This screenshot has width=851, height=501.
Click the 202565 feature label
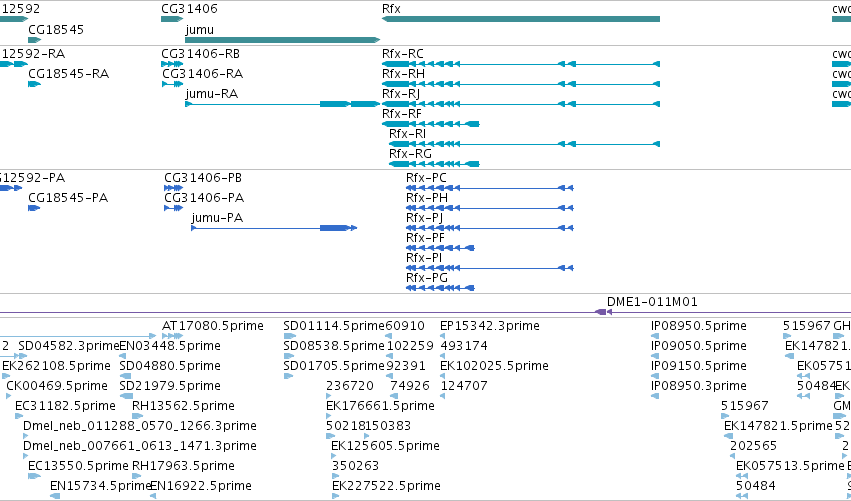tap(754, 446)
